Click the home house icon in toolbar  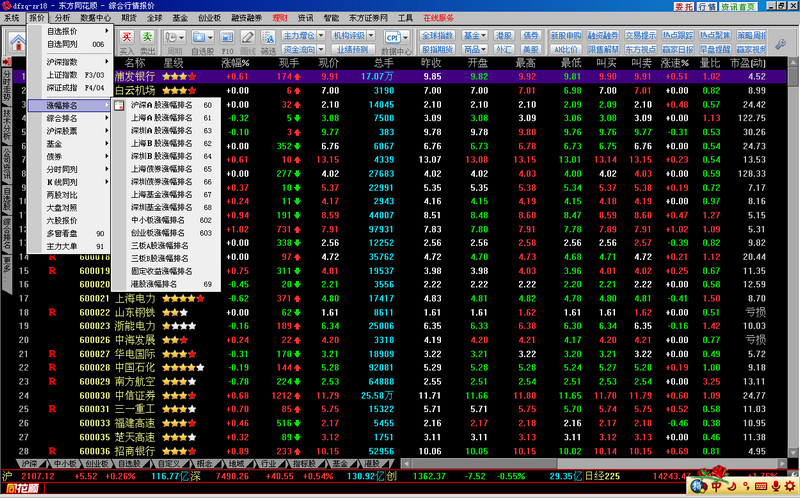click(17, 42)
